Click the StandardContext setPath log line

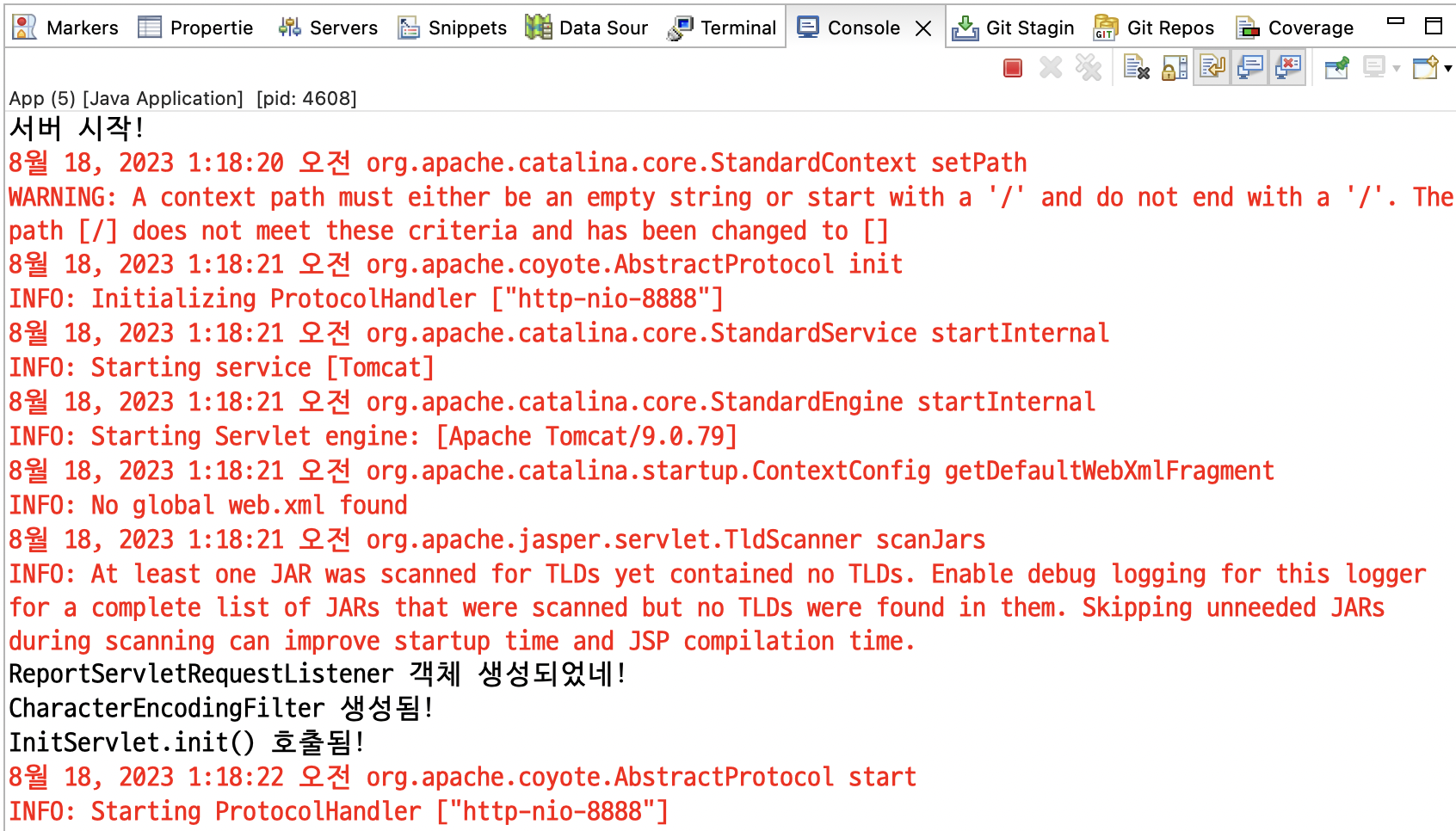click(x=518, y=163)
